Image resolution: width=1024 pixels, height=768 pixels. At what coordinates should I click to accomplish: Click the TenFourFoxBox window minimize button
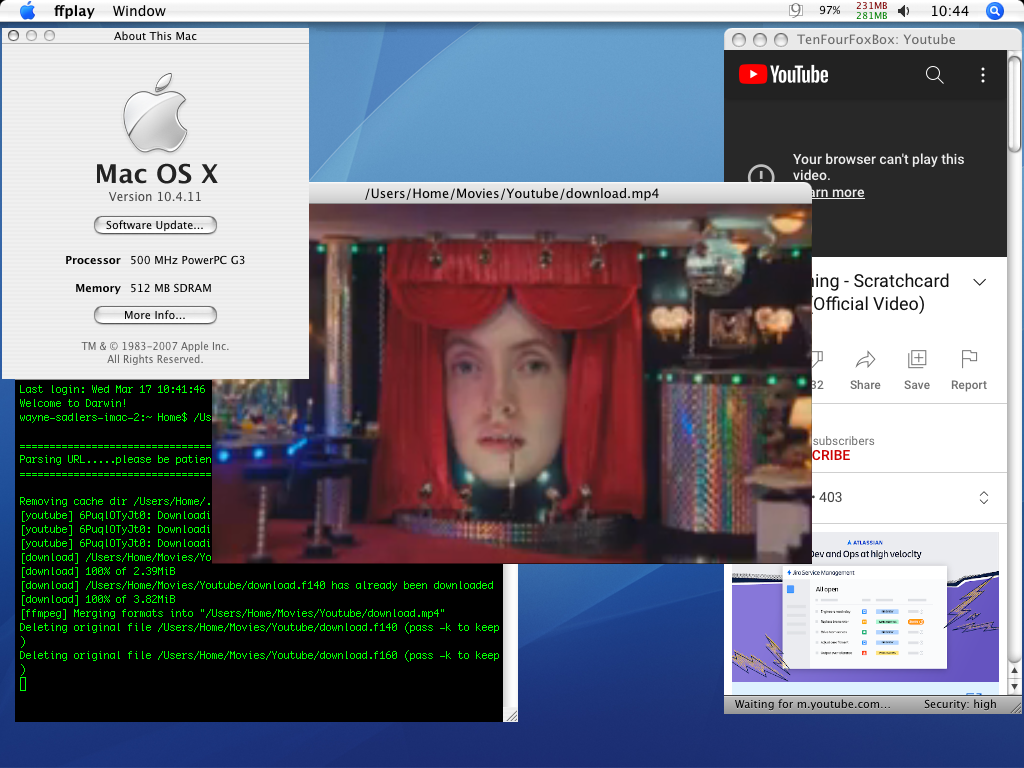tap(760, 40)
